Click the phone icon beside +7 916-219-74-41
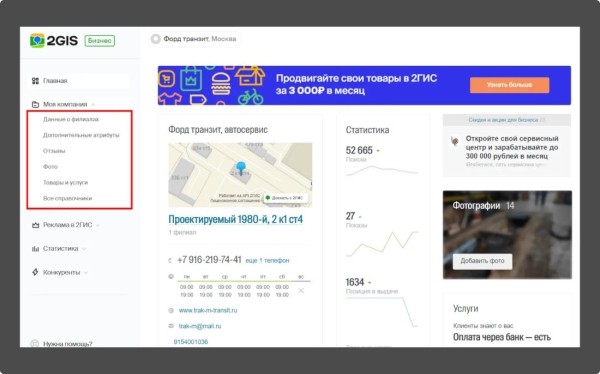The width and height of the screenshot is (600, 374). coord(170,261)
